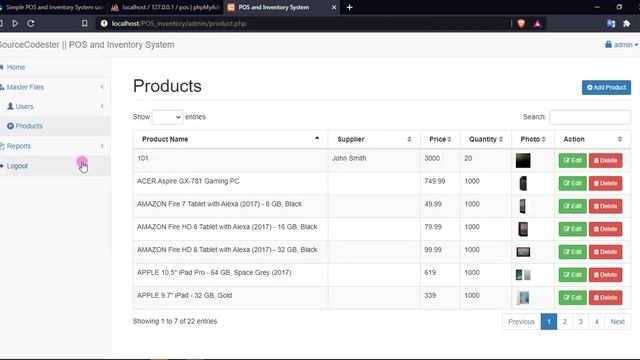Open a new browser tab
Viewport: 640px width, 360px height.
[x=349, y=7]
